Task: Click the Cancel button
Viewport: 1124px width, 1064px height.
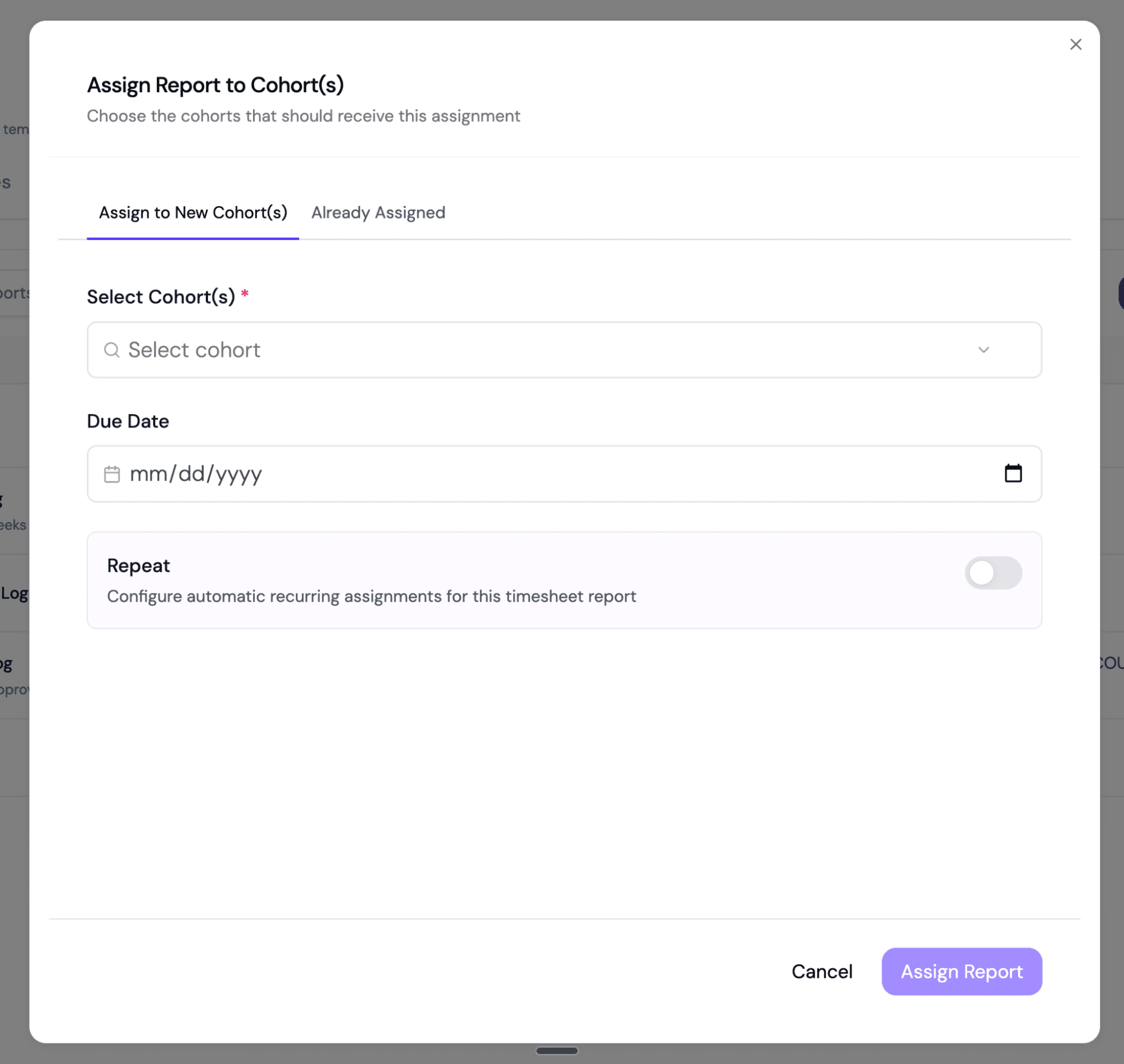Action: (x=822, y=971)
